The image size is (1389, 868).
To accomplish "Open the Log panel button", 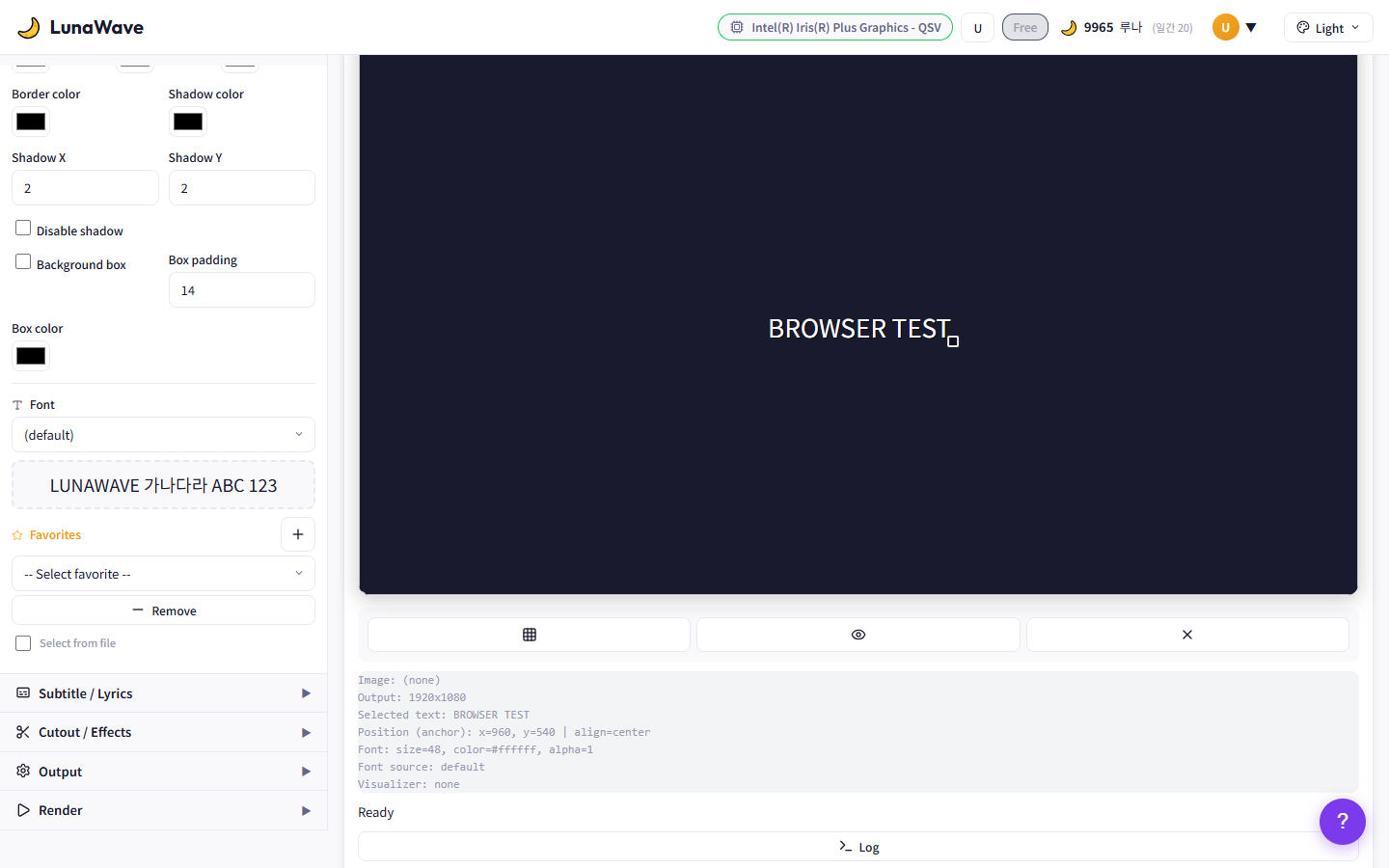I will pyautogui.click(x=858, y=847).
